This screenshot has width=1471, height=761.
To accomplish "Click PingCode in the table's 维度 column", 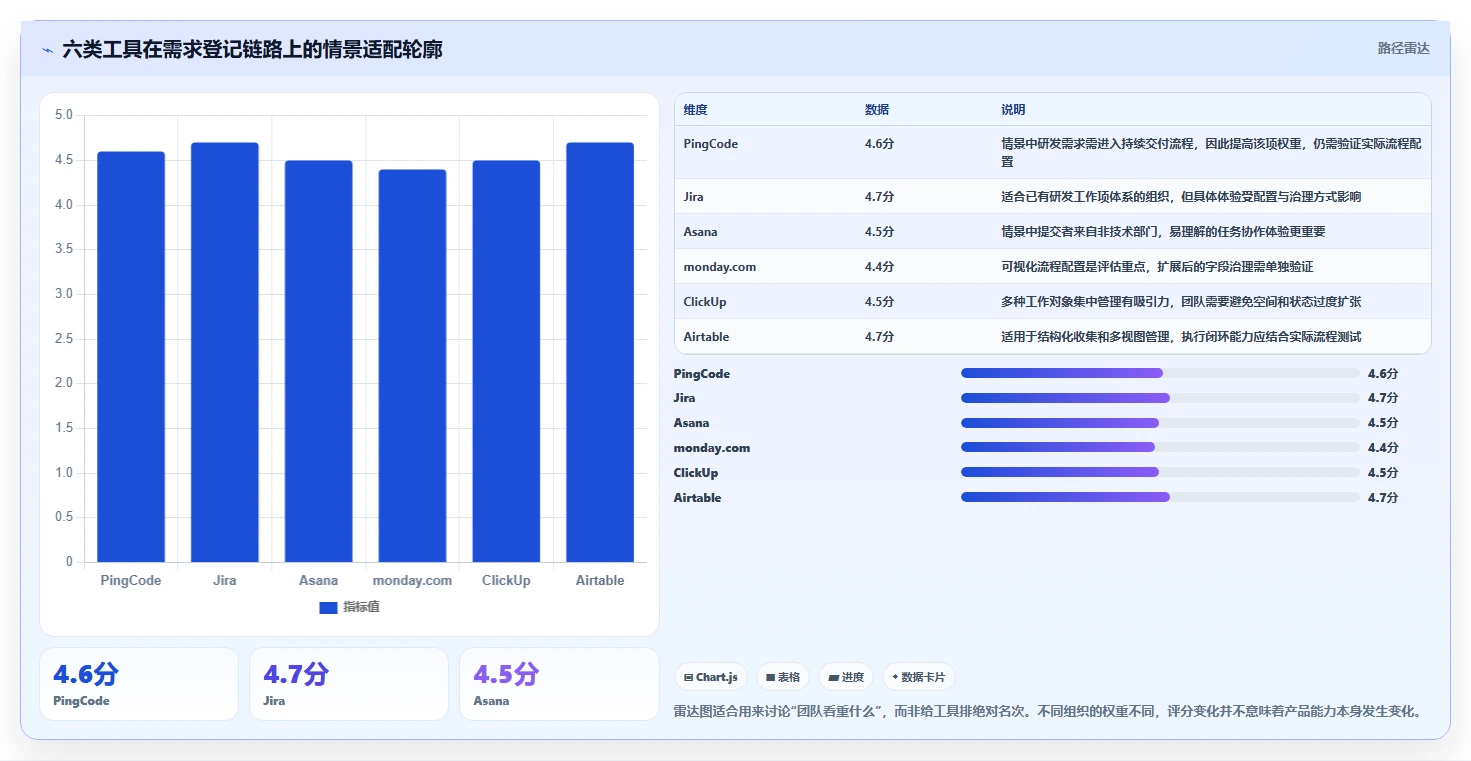I will click(711, 144).
